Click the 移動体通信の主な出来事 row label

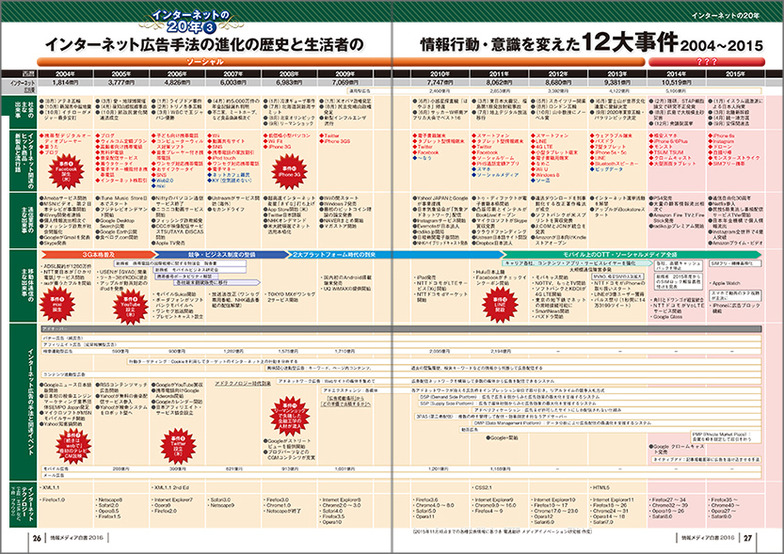[x=24, y=286]
